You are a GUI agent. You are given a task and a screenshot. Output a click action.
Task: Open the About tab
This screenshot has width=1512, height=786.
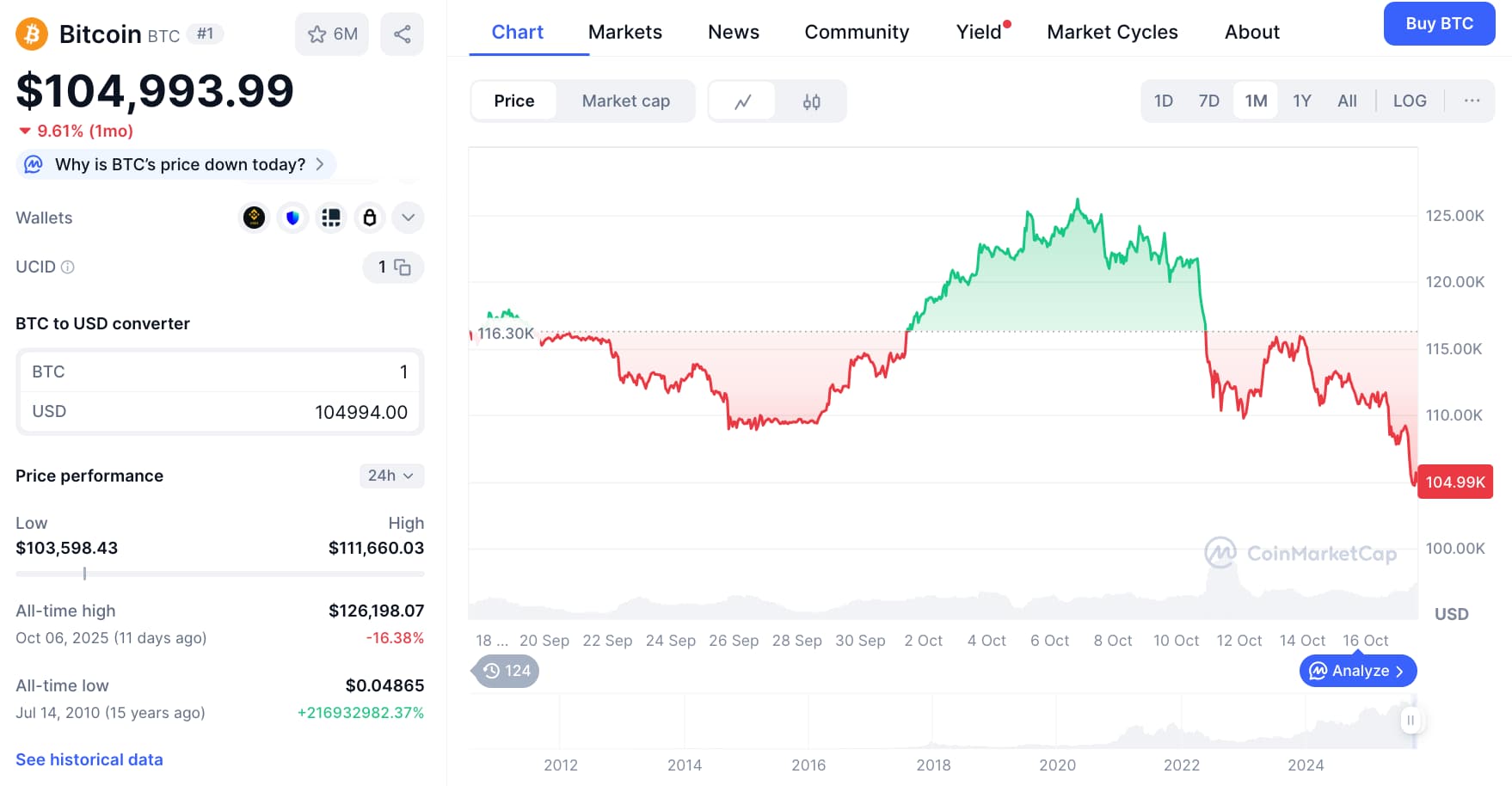point(1251,32)
